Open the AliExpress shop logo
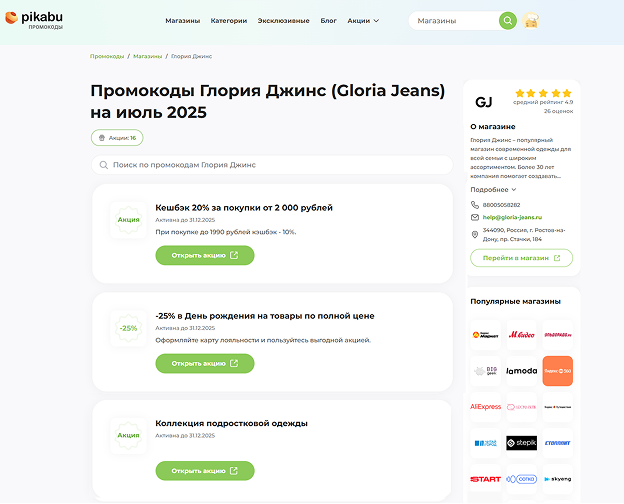The height and width of the screenshot is (504, 624). (485, 407)
